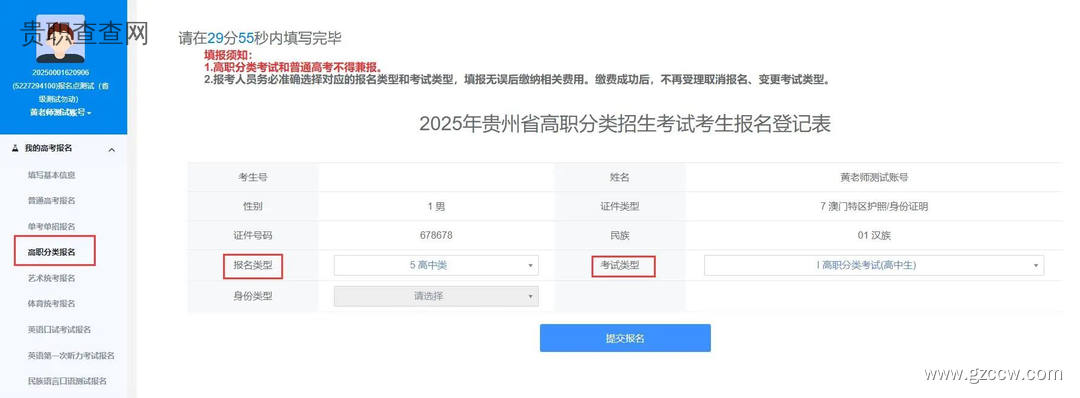Screen dimensions: 1080x398
Task: Go to 普通高考报名 menu item
Action: [x=52, y=200]
